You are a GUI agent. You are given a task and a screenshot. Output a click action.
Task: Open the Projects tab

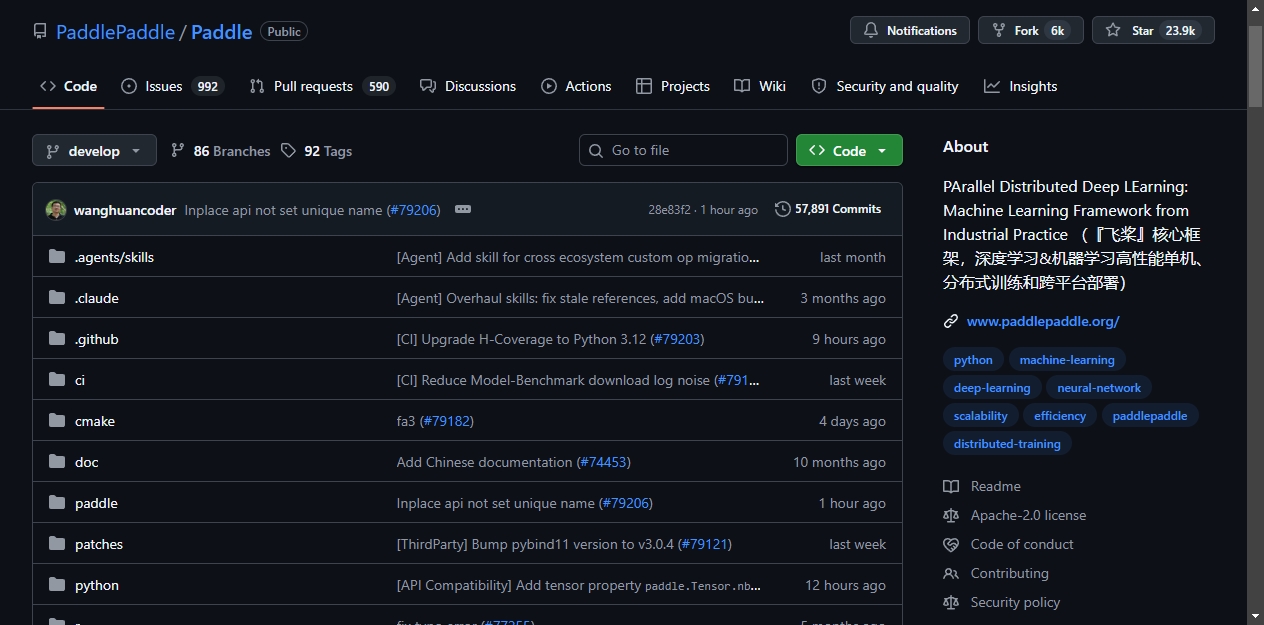(x=673, y=86)
